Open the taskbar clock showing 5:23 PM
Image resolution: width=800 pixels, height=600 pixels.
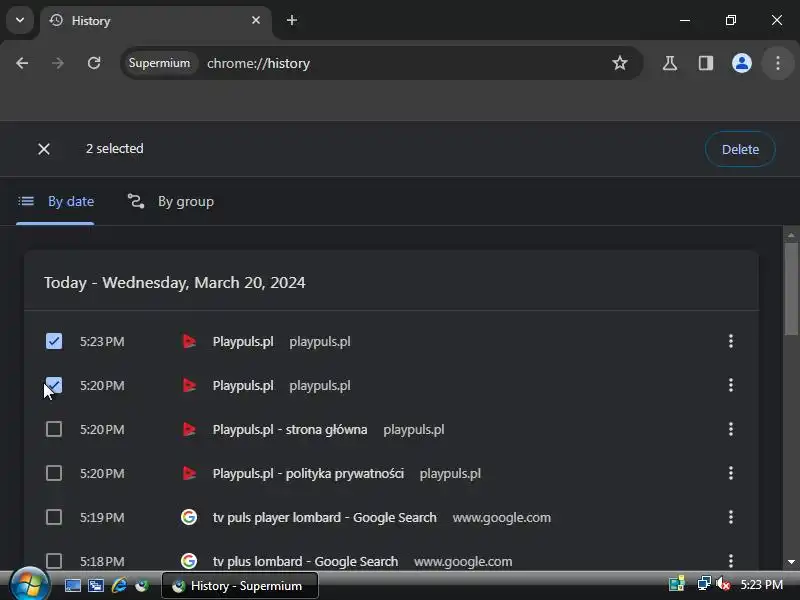pyautogui.click(x=762, y=585)
